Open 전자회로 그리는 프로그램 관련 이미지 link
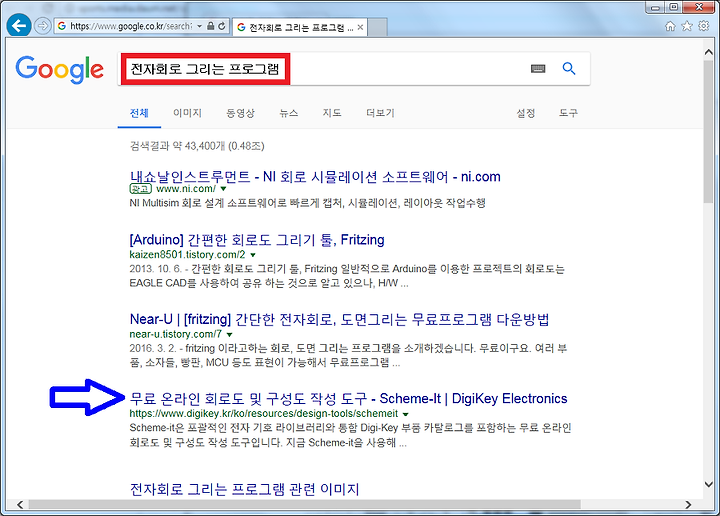The width and height of the screenshot is (720, 516). pyautogui.click(x=244, y=489)
